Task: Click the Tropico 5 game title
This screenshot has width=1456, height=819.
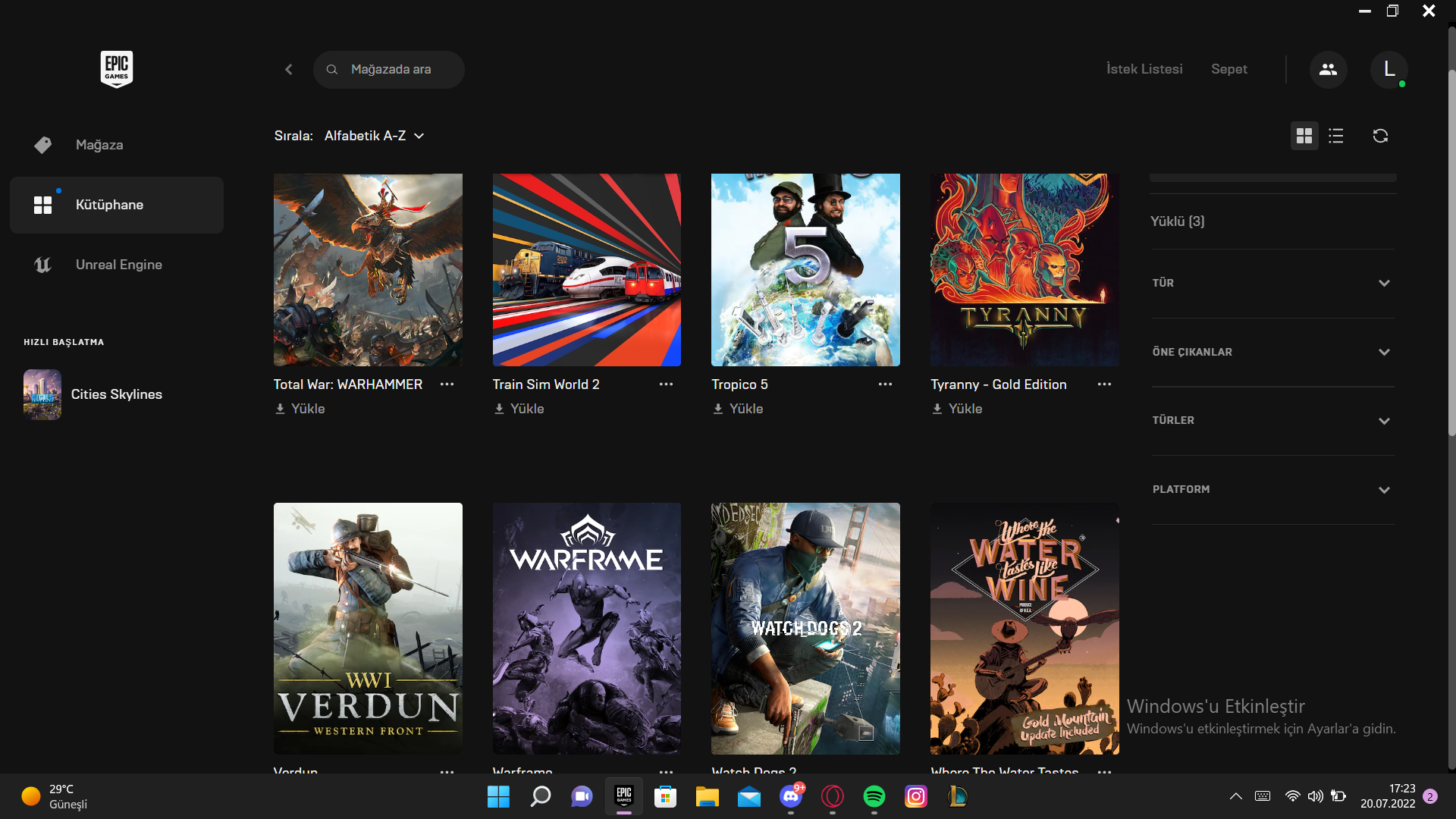Action: [739, 384]
